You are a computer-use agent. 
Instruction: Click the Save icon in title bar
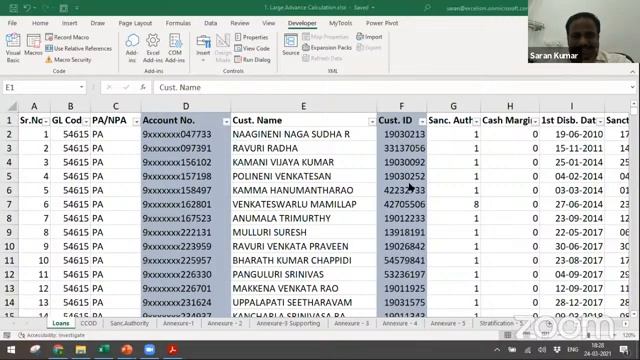13,8
